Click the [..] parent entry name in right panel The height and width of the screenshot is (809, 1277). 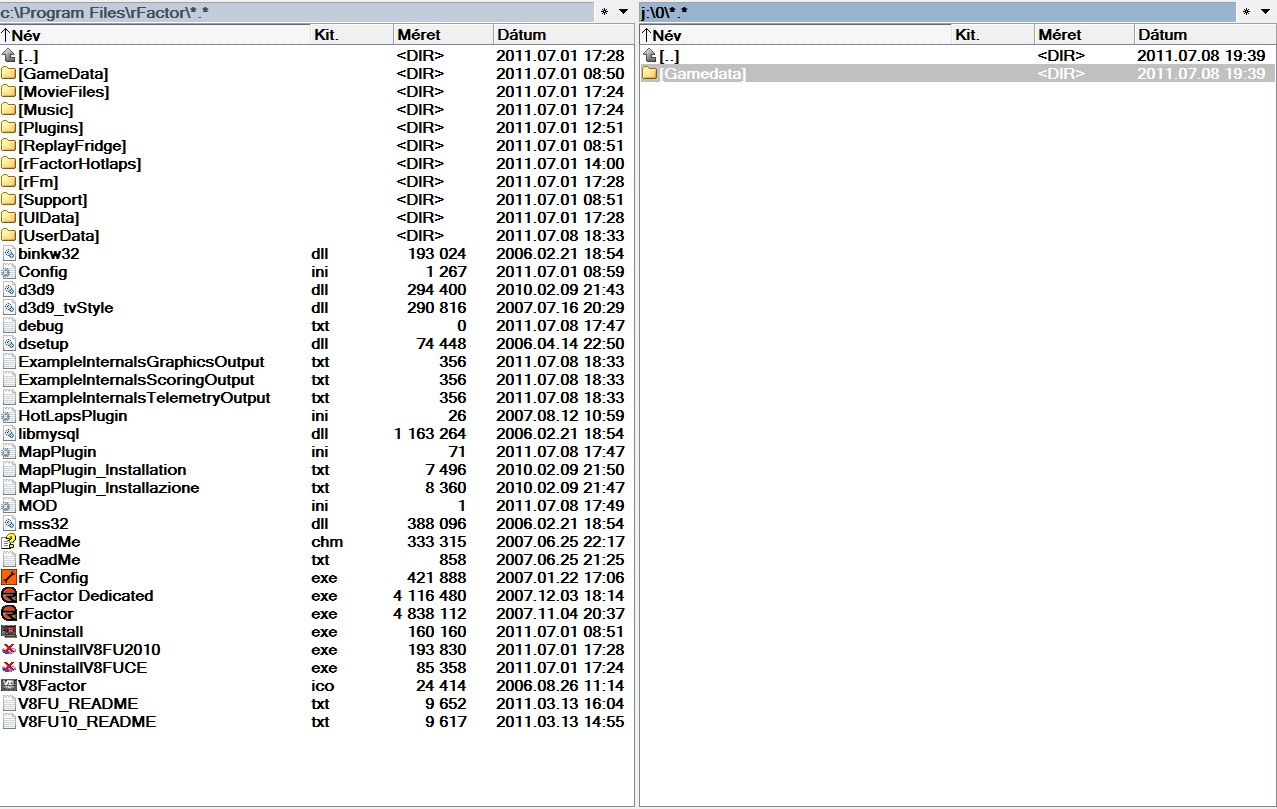coord(669,56)
